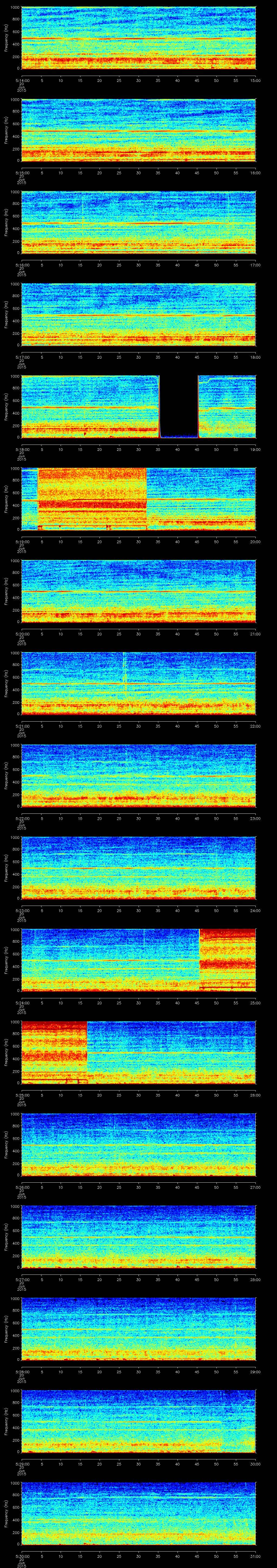277x1568 pixels.
Task: Select the 31:00 end time label
Action: (x=255, y=1556)
